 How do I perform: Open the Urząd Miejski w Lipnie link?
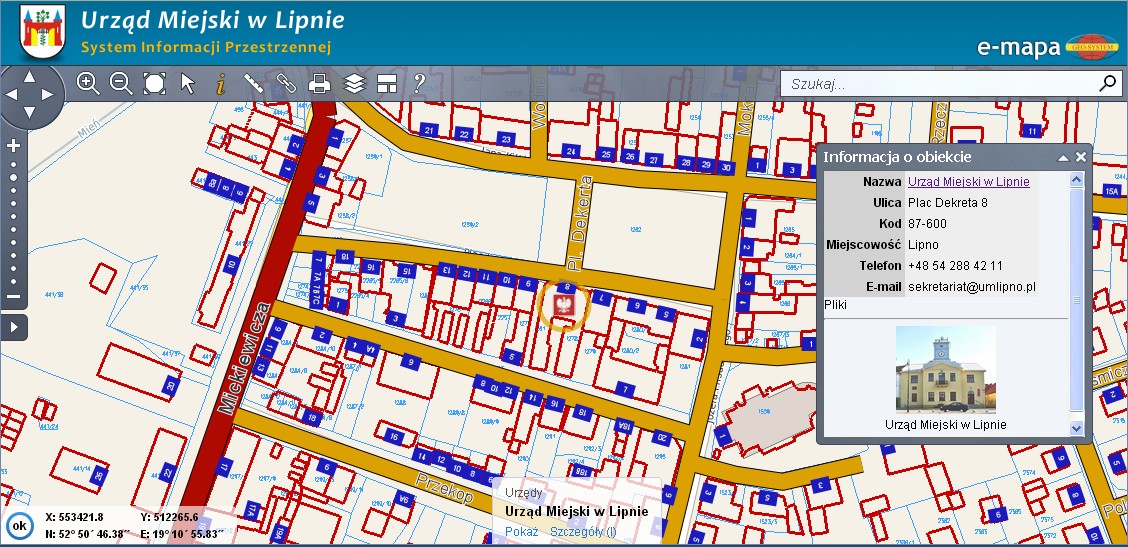(x=968, y=181)
